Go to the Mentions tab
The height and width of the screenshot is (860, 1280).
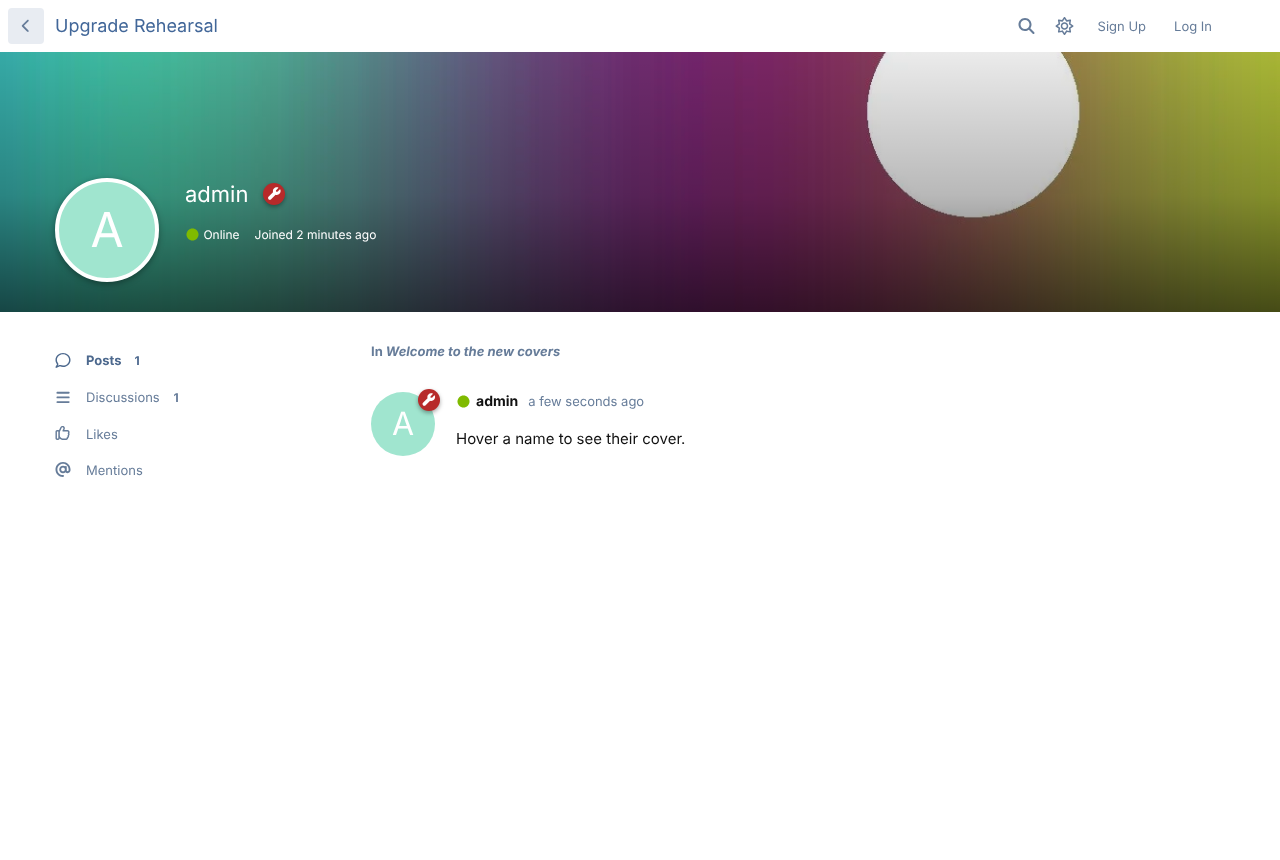[x=99, y=470]
